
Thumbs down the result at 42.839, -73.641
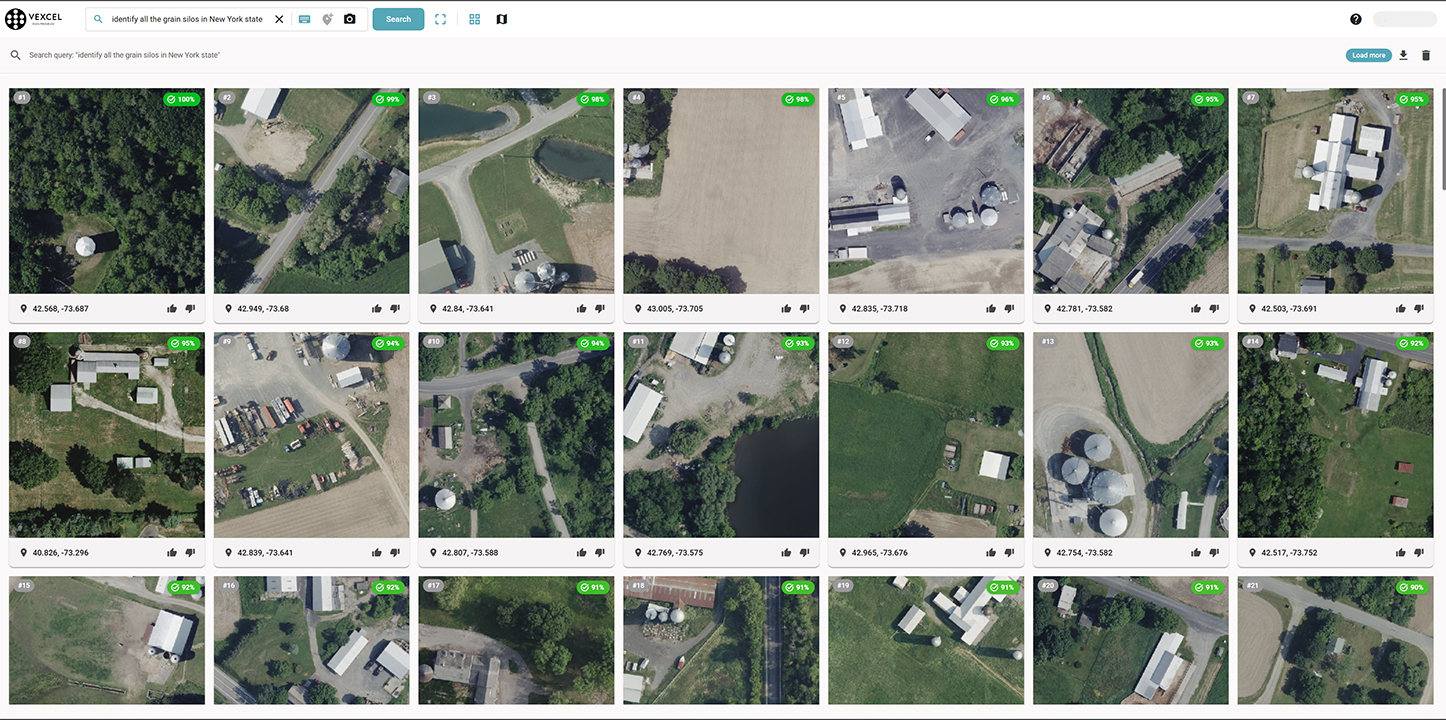(x=395, y=552)
